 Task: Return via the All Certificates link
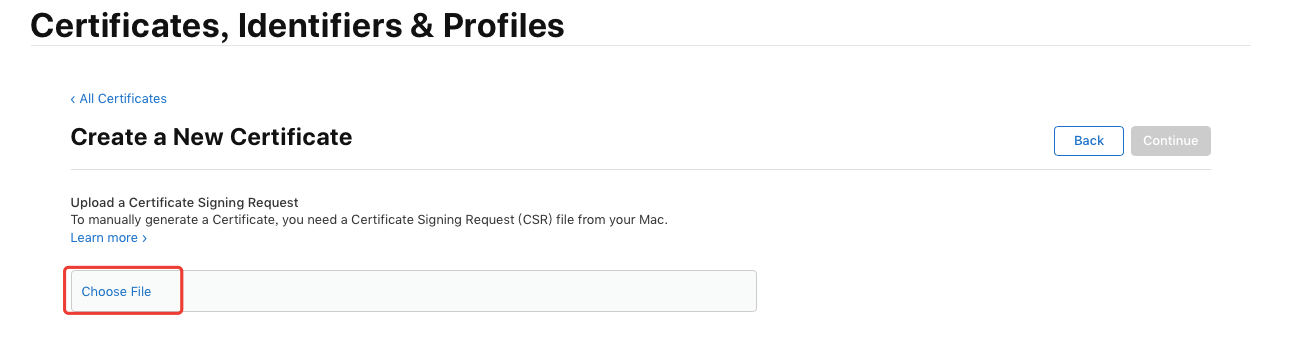[118, 99]
